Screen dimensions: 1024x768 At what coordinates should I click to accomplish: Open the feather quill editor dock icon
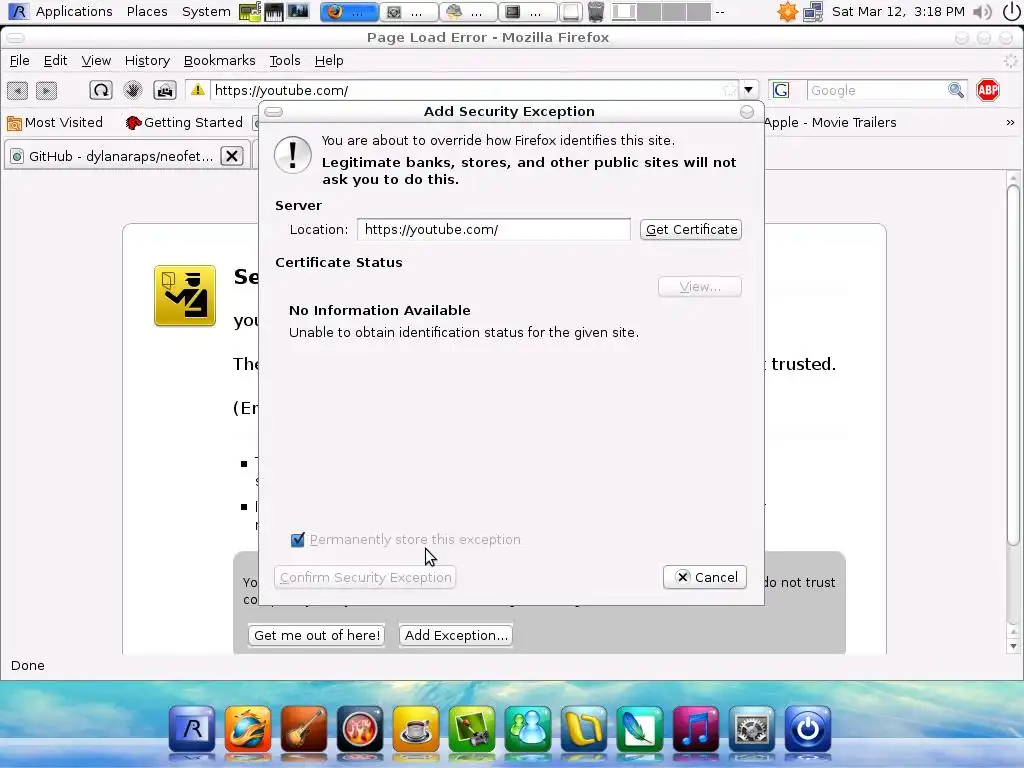(639, 728)
